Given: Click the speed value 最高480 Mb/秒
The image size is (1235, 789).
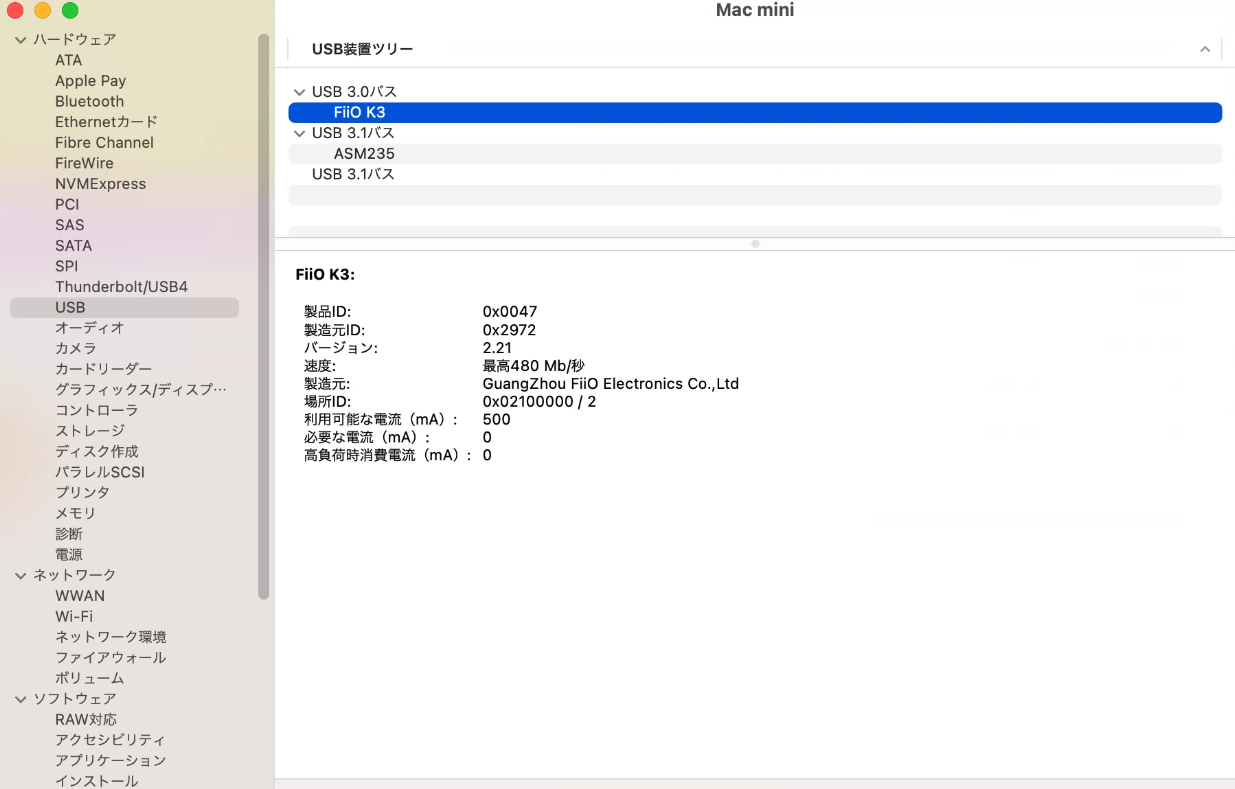Looking at the screenshot, I should coord(533,366).
